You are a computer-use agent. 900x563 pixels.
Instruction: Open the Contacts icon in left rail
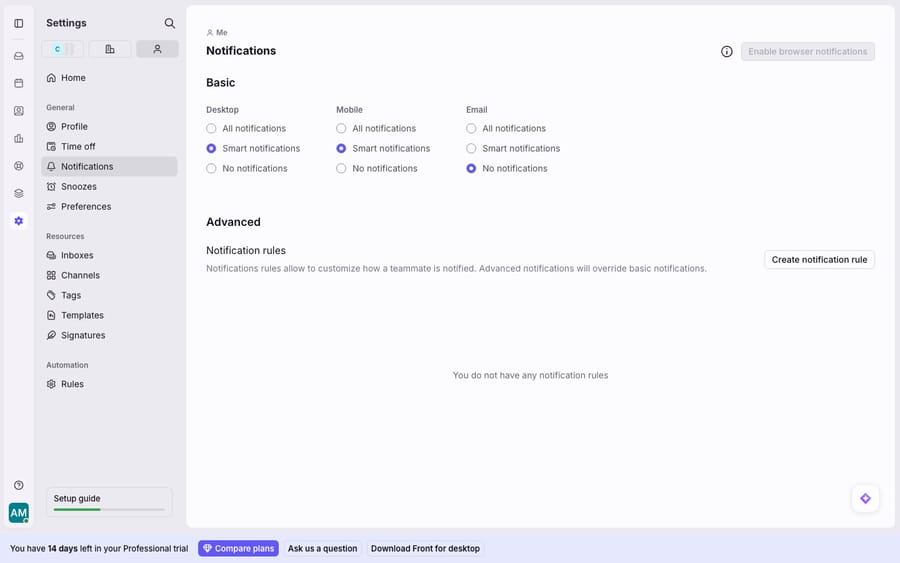(18, 111)
